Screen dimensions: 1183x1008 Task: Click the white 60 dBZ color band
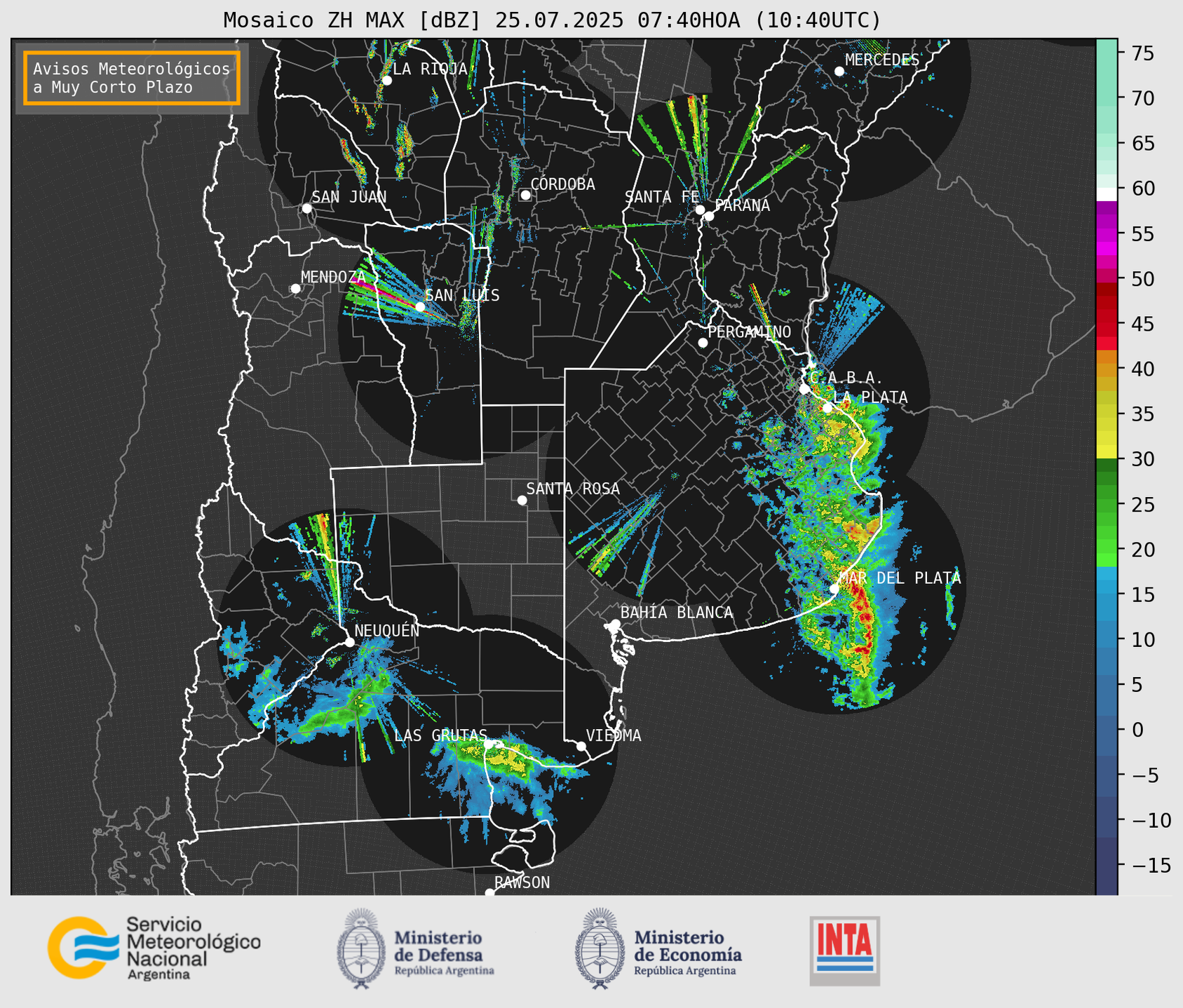[1107, 193]
